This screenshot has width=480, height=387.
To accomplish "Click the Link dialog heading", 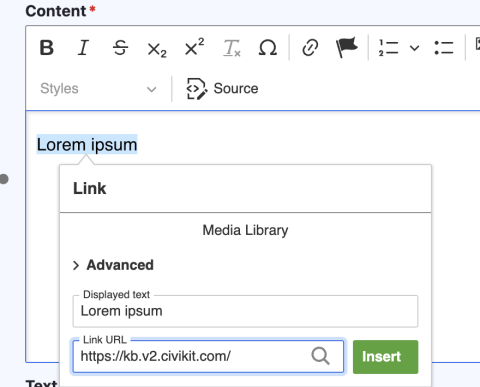I will [90, 188].
